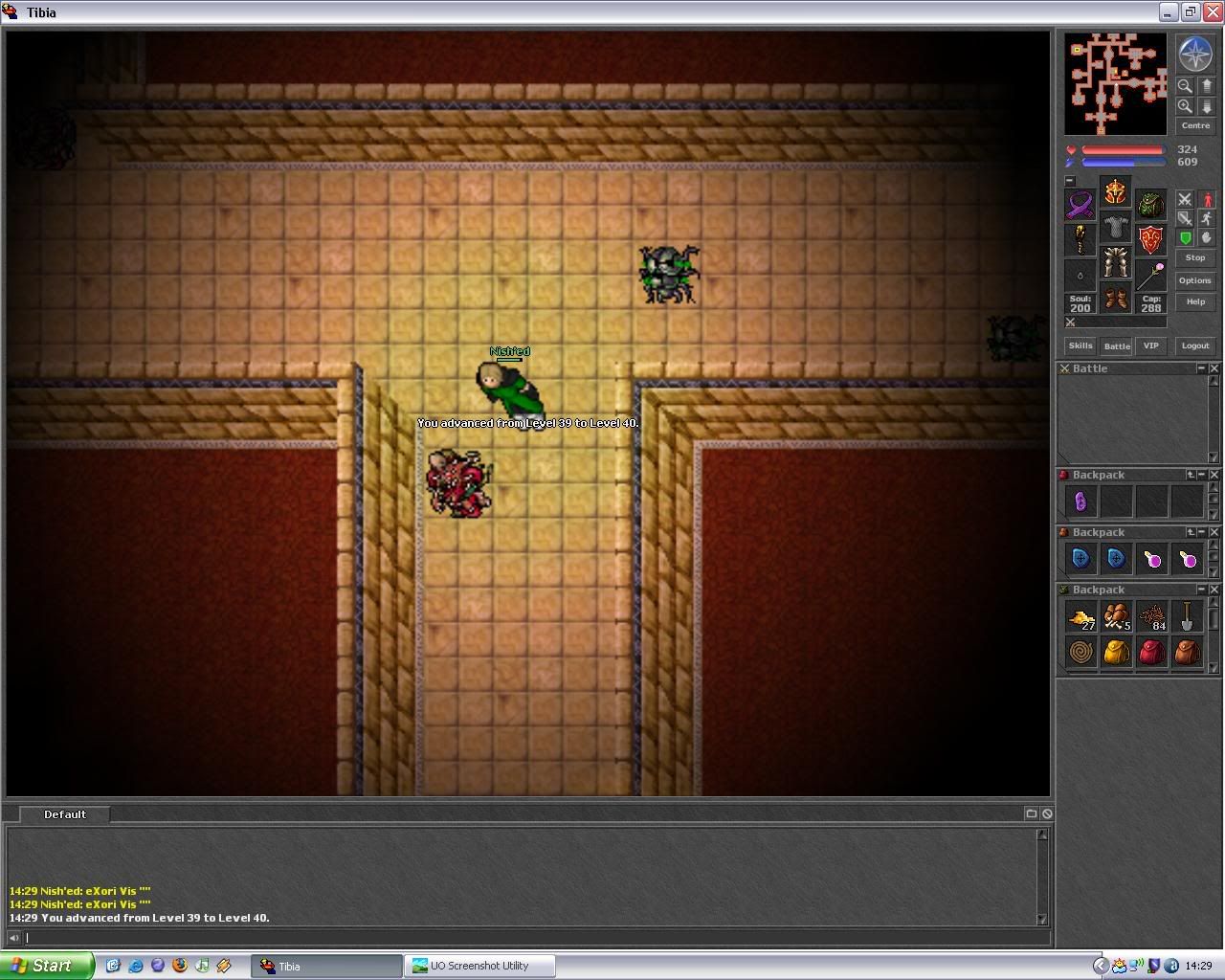Click the minimap to navigate
The width and height of the screenshot is (1225, 980).
pos(1116,84)
